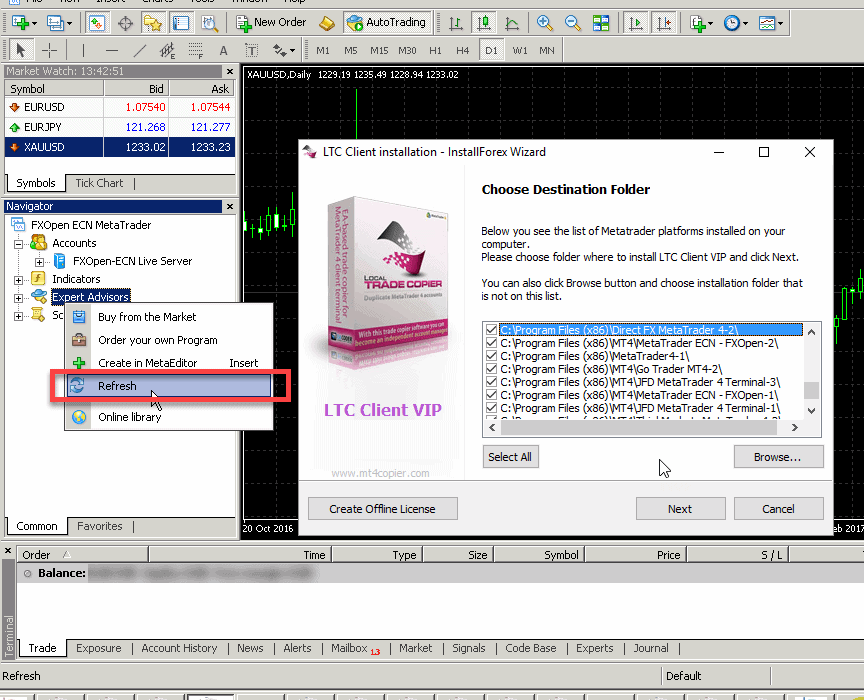Expand the FXOpen-ECN Live Server node
The width and height of the screenshot is (864, 700).
click(x=39, y=262)
